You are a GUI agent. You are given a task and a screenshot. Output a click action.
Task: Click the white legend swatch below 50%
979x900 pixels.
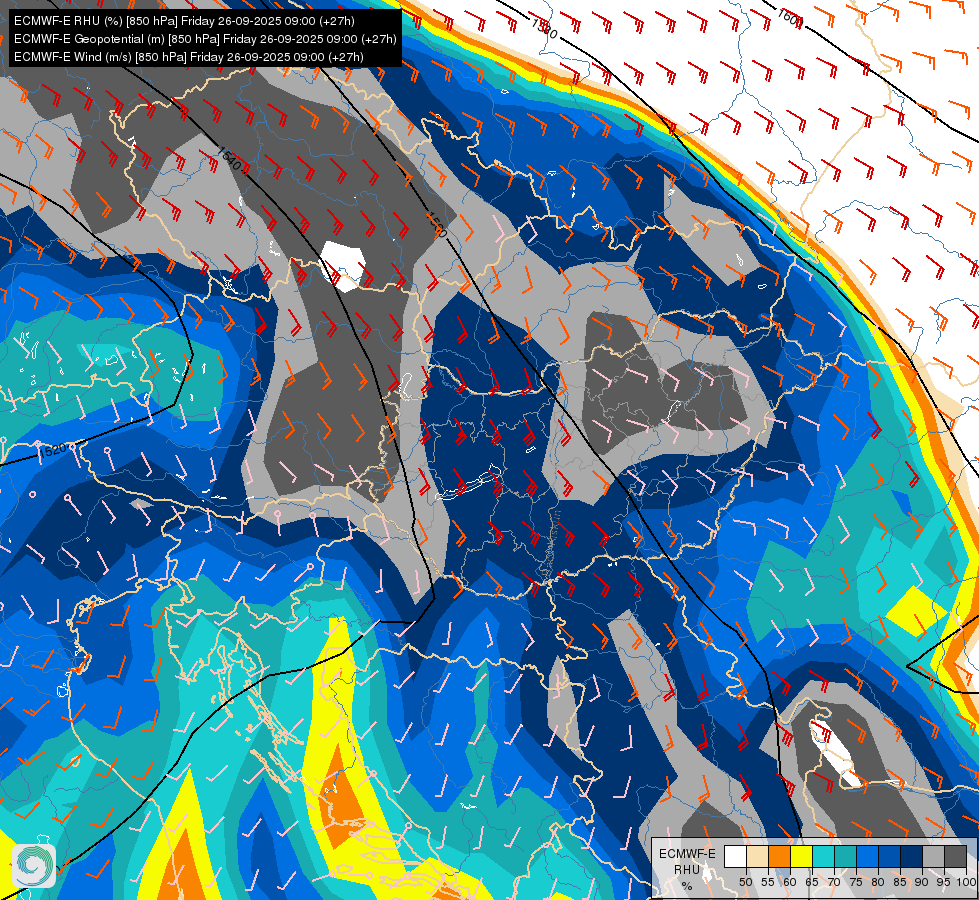[x=735, y=856]
